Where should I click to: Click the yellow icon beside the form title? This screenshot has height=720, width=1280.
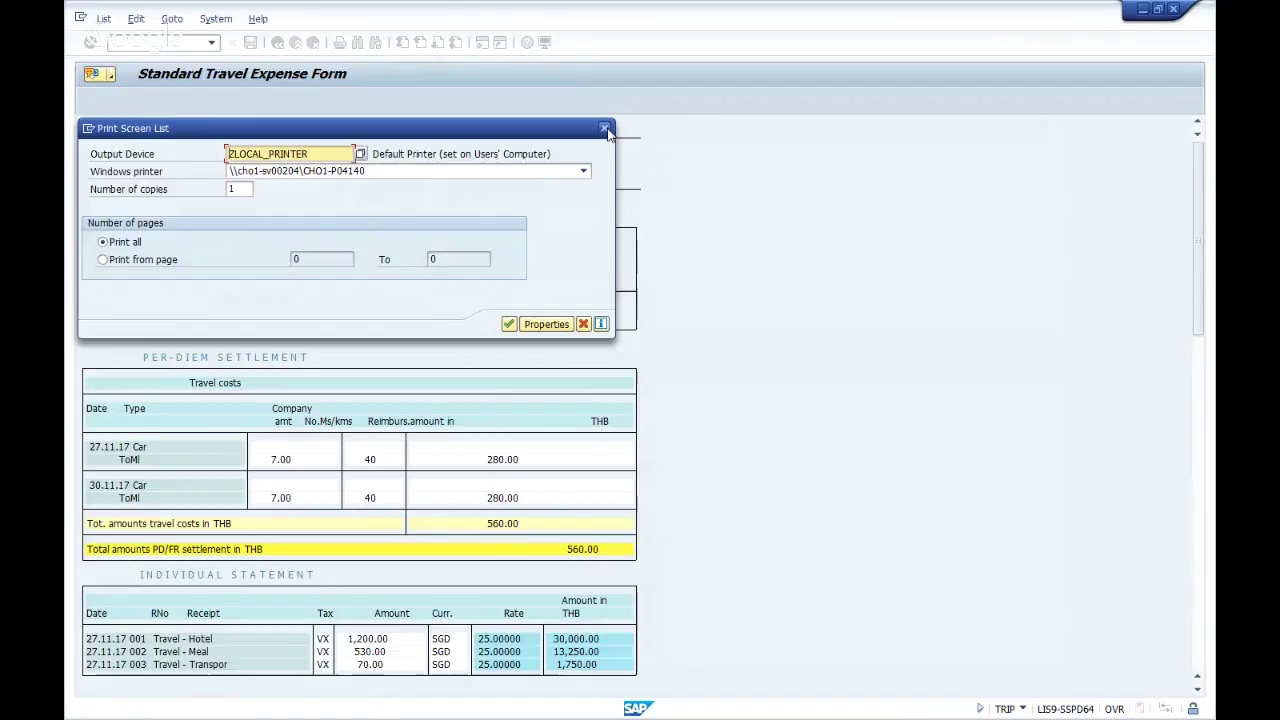click(x=92, y=73)
